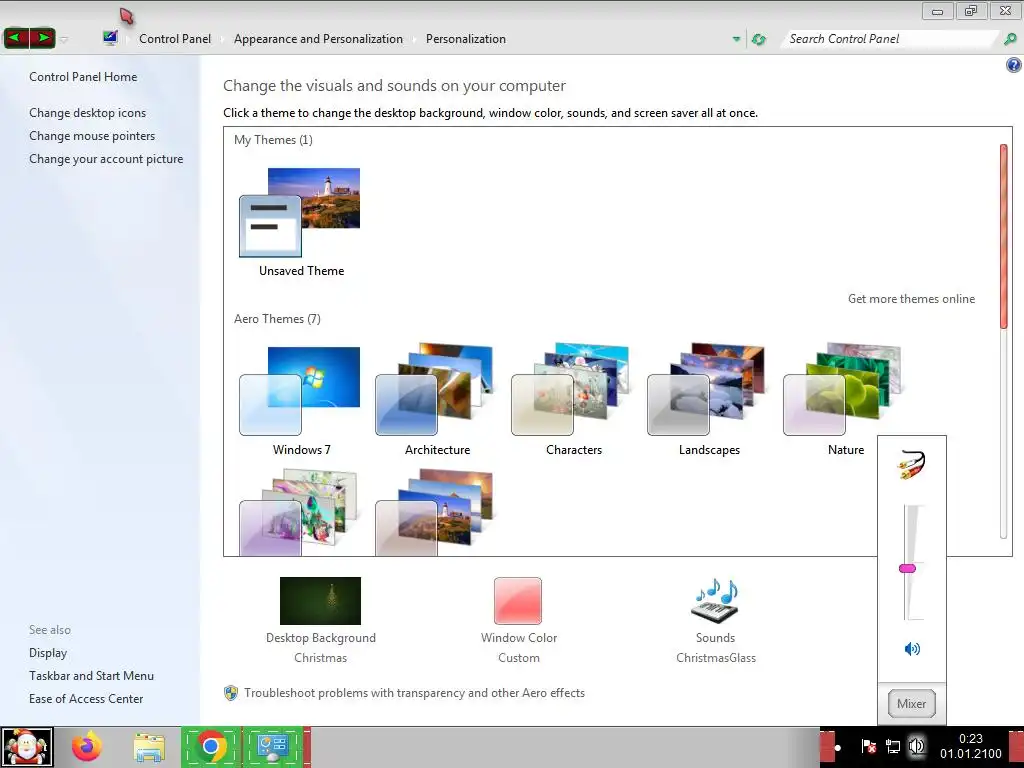Screen dimensions: 1024x768
Task: Open the clock showing 0:23
Action: (x=970, y=746)
